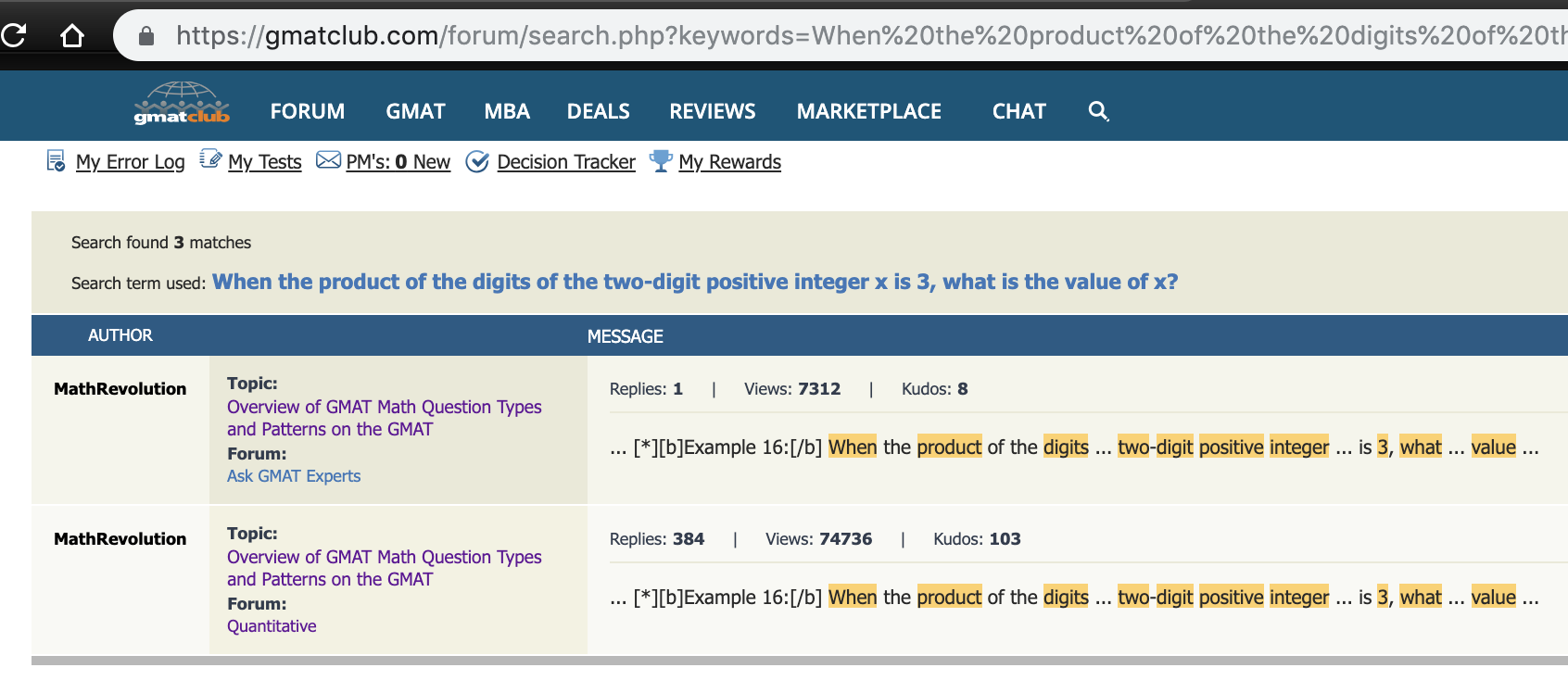This screenshot has width=1568, height=693.
Task: Open the REVIEWS menu
Action: point(713,111)
